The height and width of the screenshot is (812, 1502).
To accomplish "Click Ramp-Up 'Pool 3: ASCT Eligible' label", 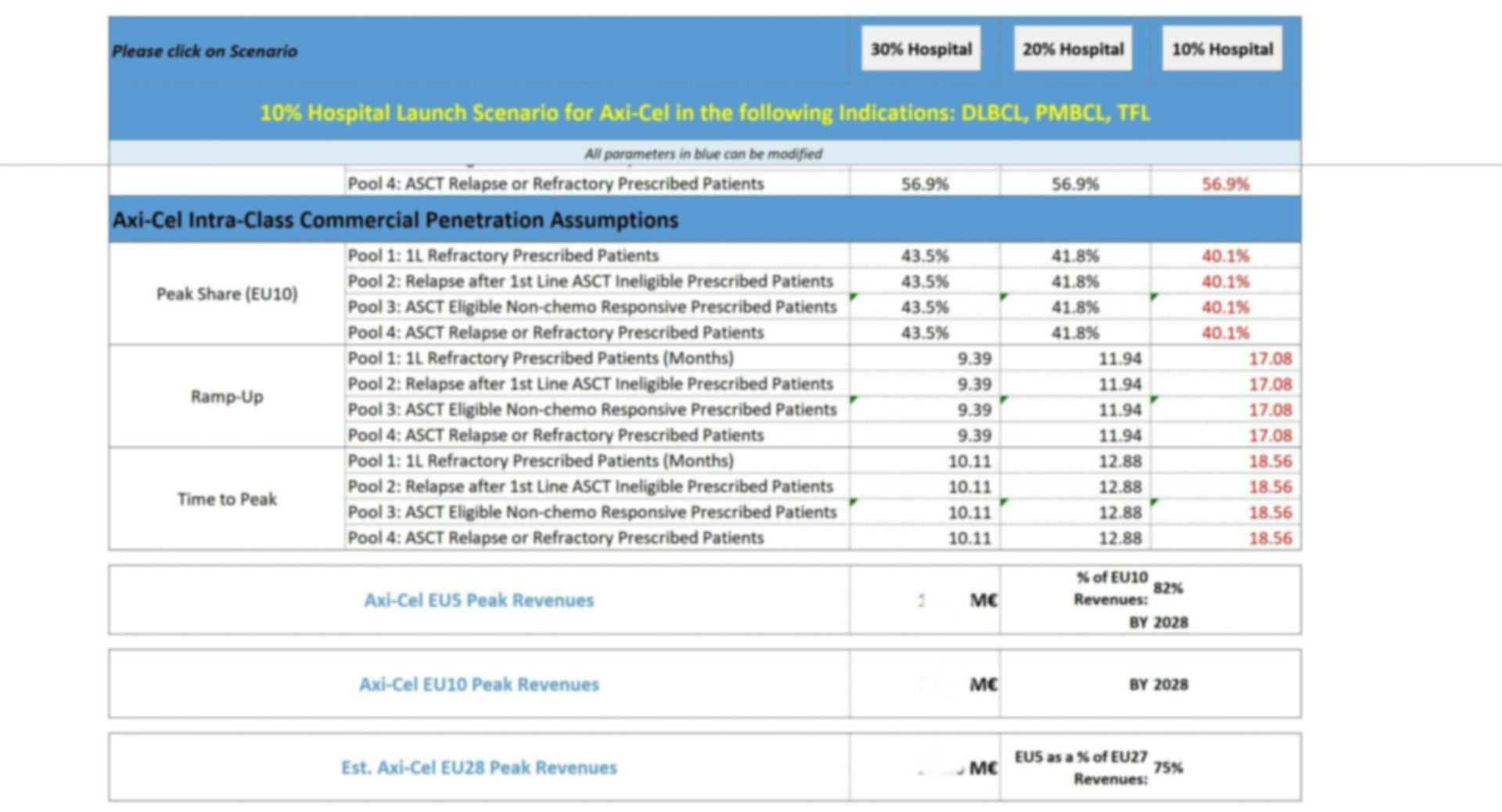I will [x=592, y=410].
